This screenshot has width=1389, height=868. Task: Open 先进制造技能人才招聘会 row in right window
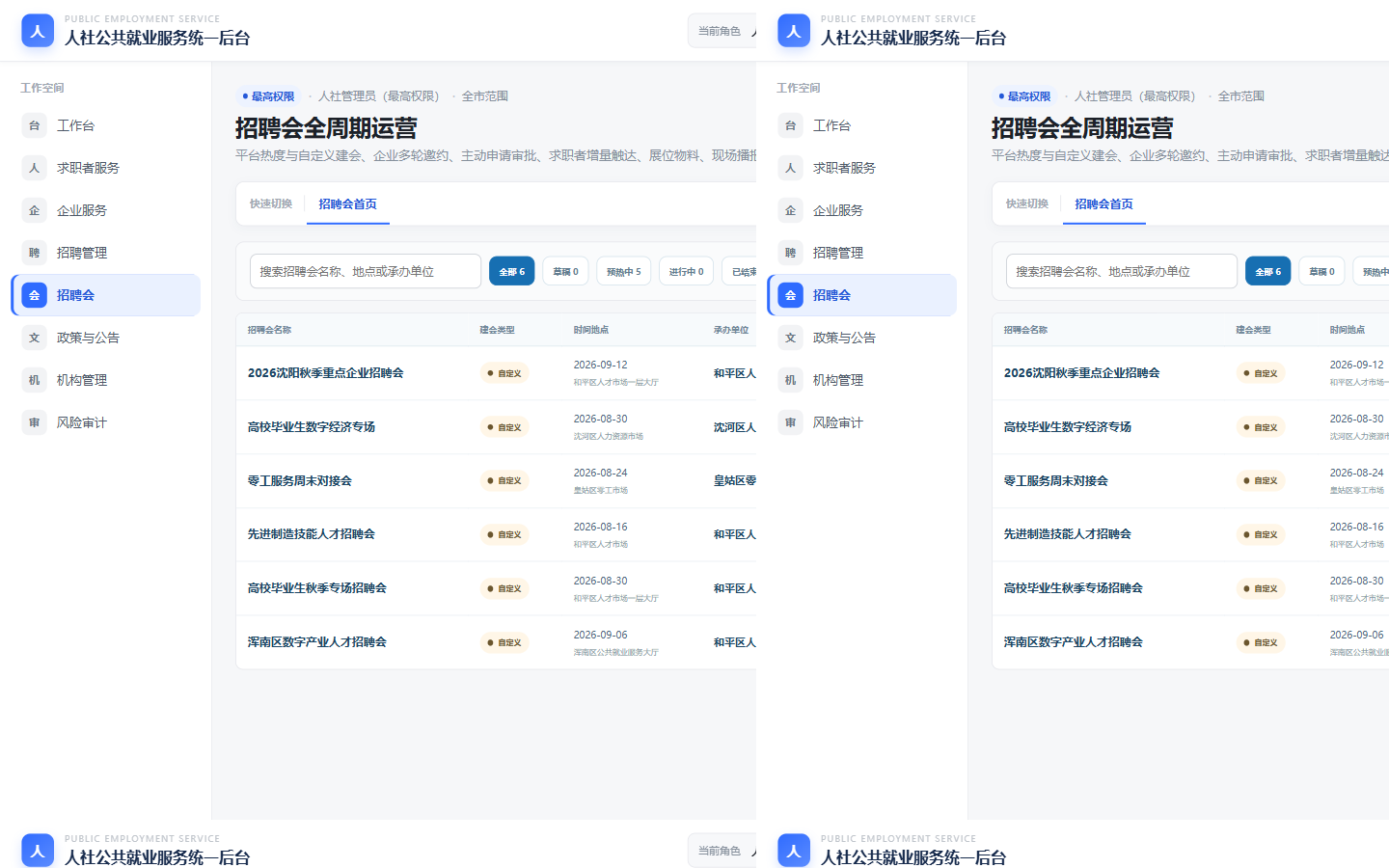[x=1190, y=534]
